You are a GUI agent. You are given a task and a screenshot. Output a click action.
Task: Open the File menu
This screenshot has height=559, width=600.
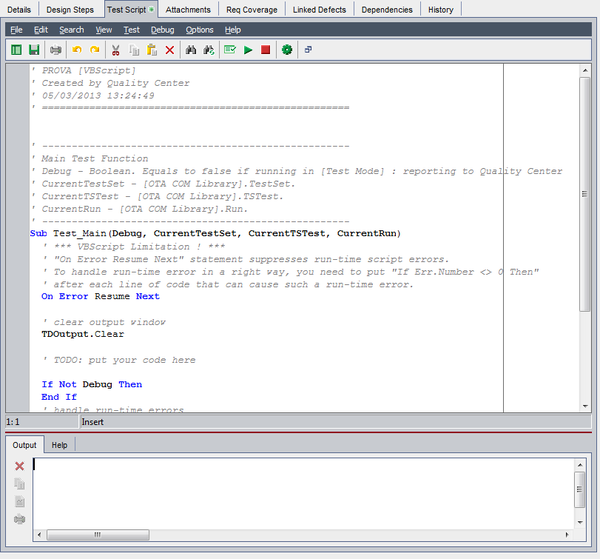pyautogui.click(x=16, y=30)
